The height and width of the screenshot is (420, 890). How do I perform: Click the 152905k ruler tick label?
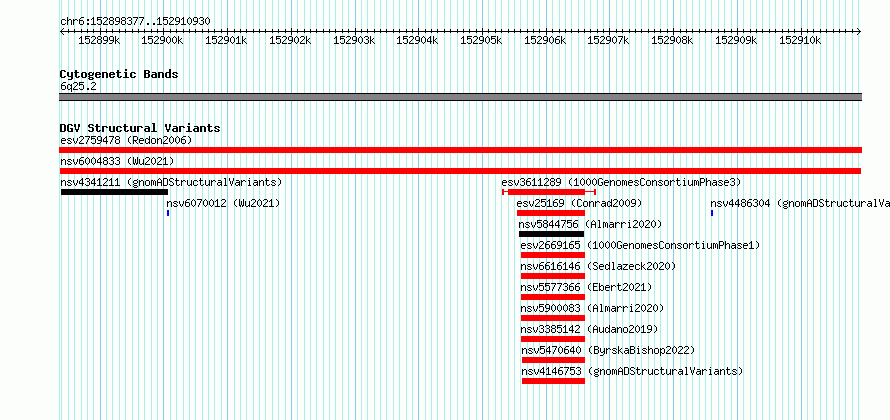coord(481,40)
